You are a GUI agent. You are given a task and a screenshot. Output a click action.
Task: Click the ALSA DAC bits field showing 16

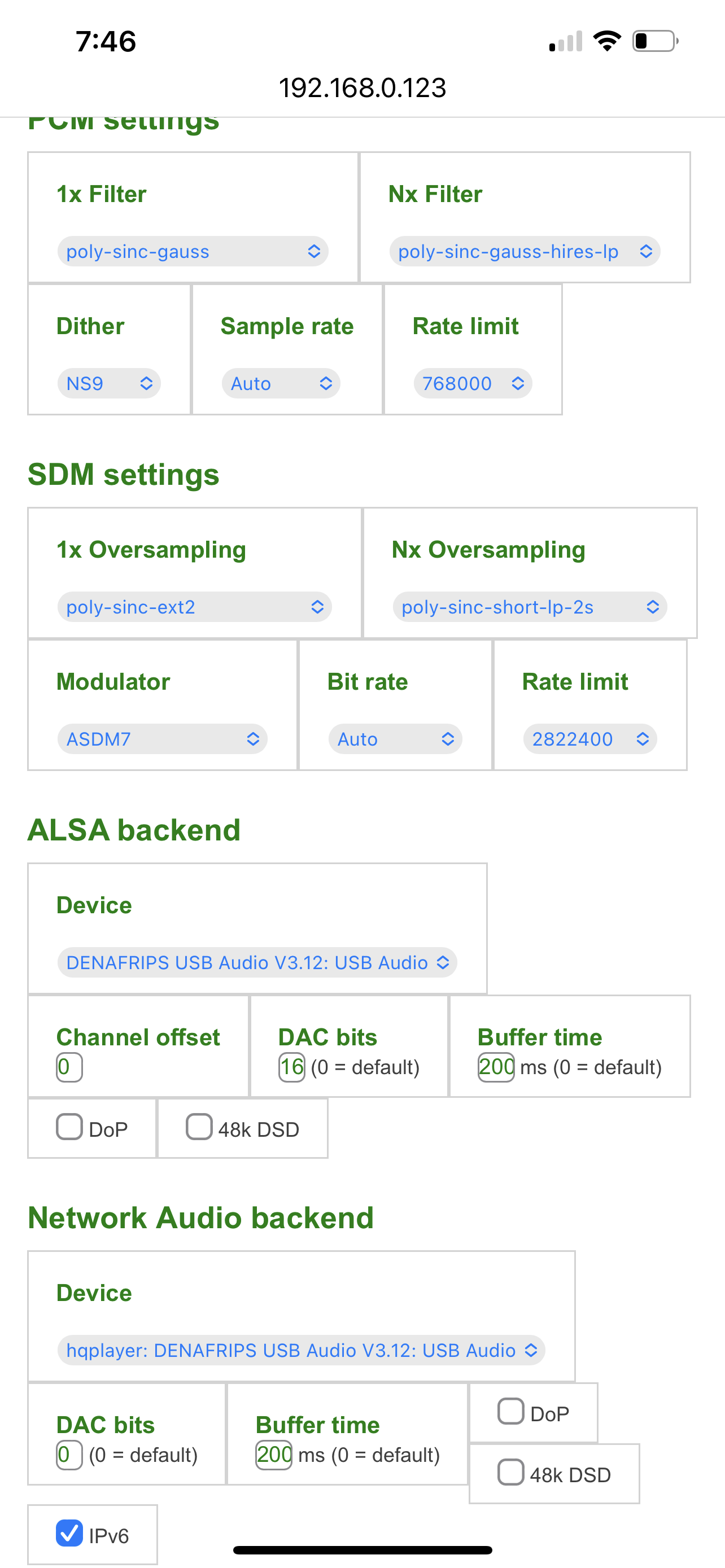(291, 1067)
